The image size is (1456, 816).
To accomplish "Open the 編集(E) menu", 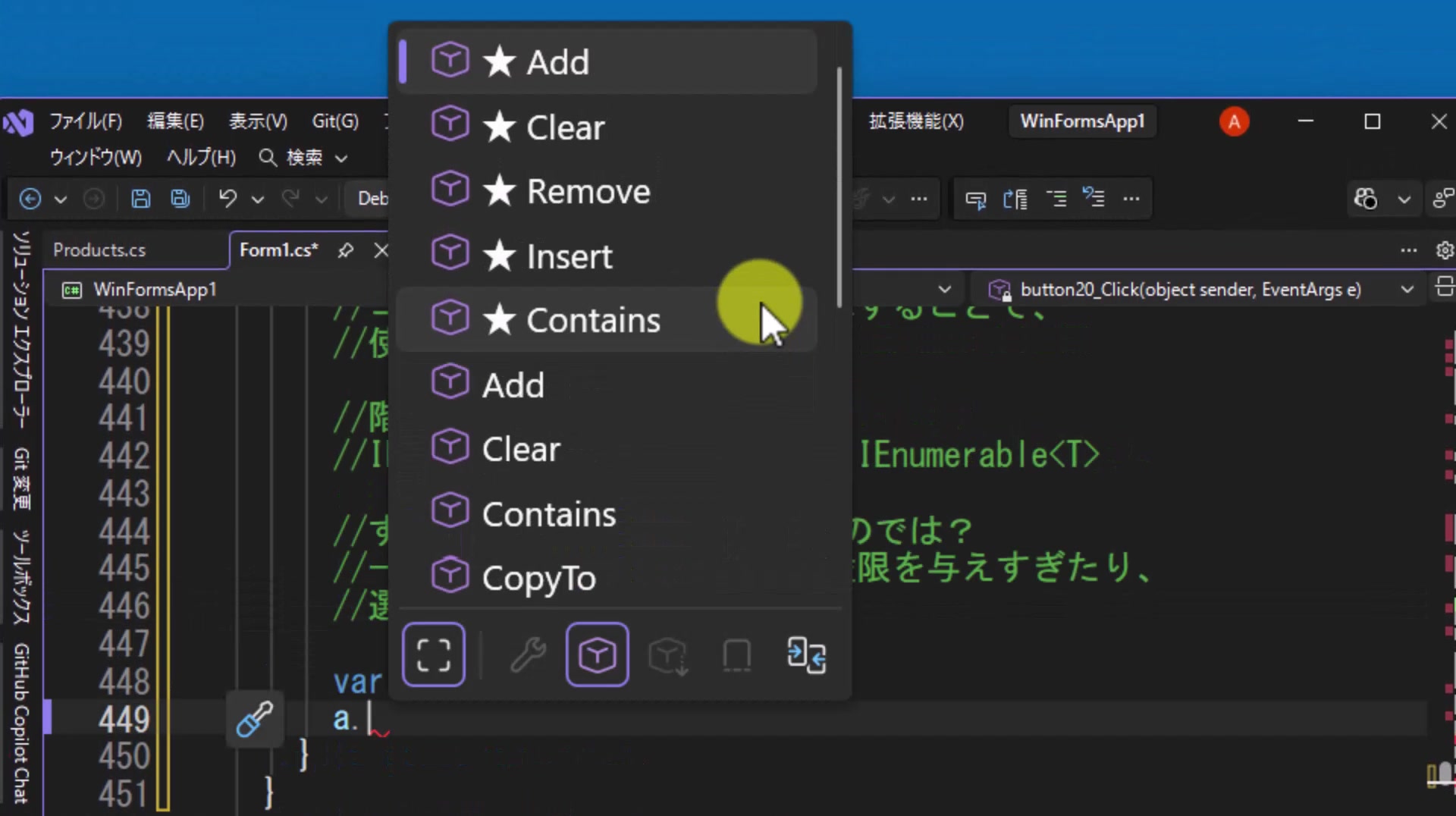I will (175, 121).
